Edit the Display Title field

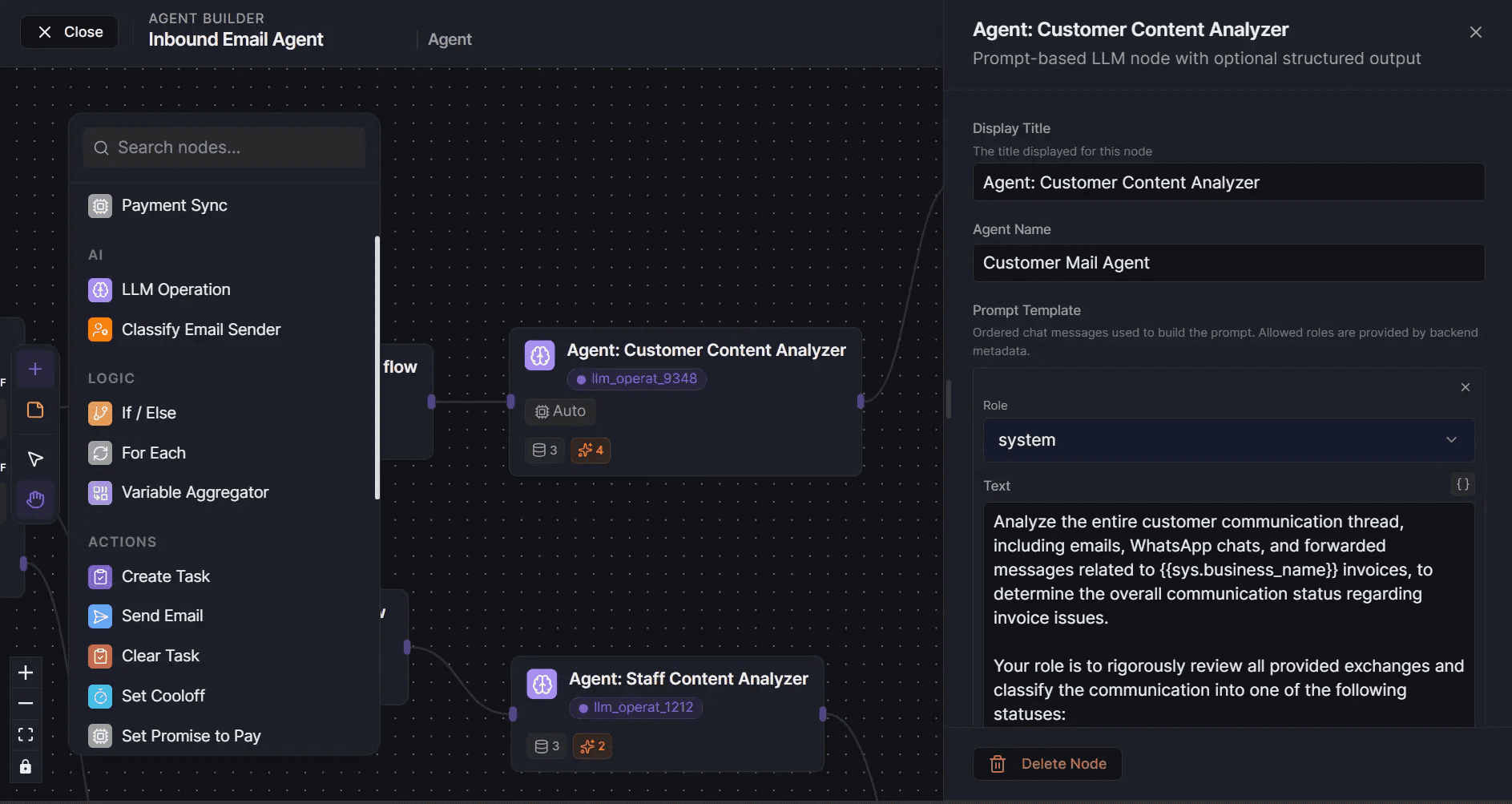click(x=1228, y=183)
